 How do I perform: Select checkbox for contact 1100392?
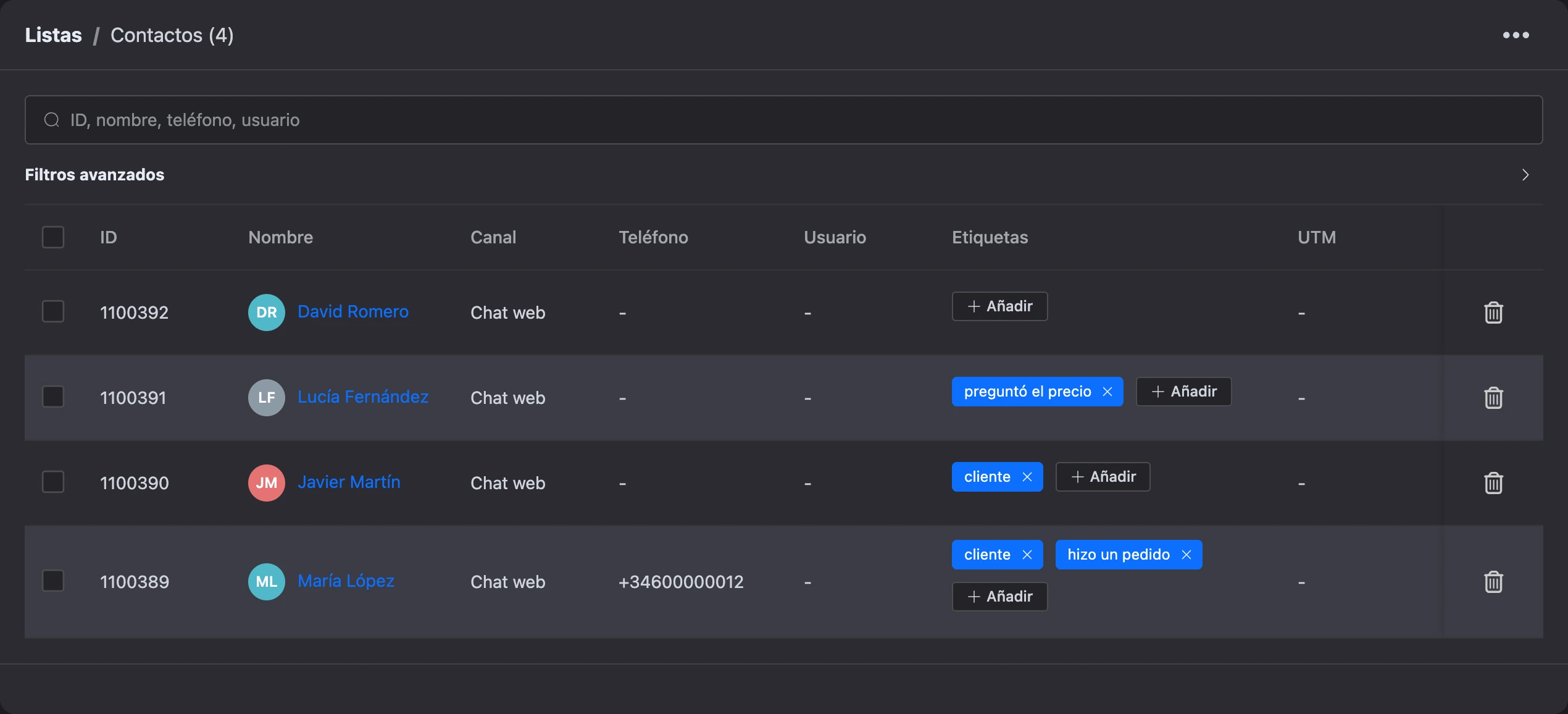(53, 311)
